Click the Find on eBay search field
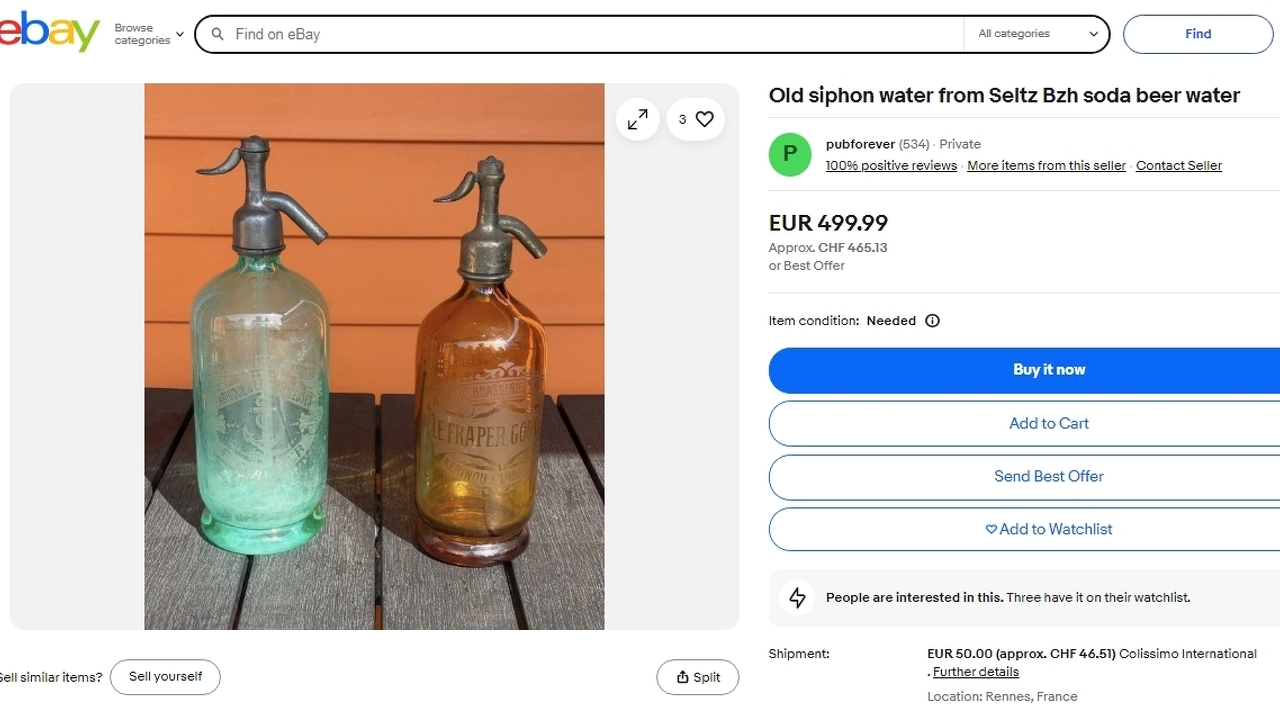 [590, 34]
